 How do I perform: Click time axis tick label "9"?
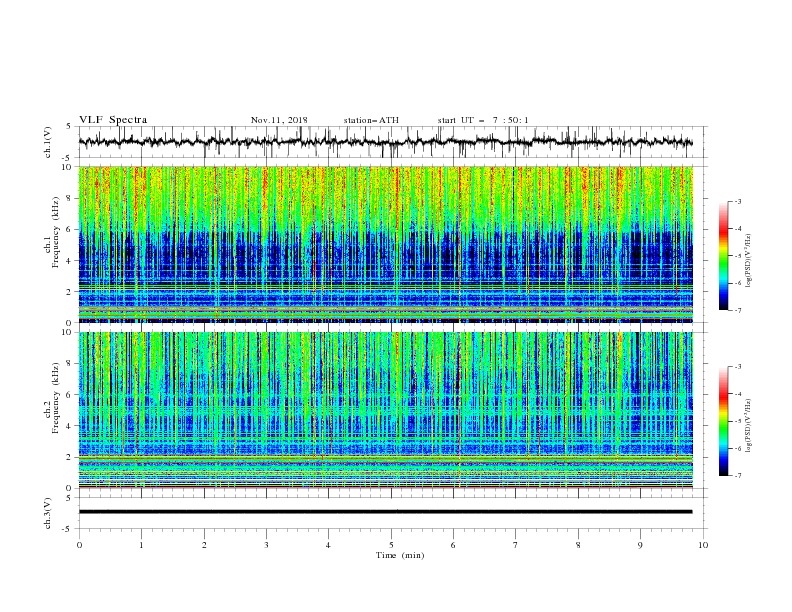pos(640,545)
